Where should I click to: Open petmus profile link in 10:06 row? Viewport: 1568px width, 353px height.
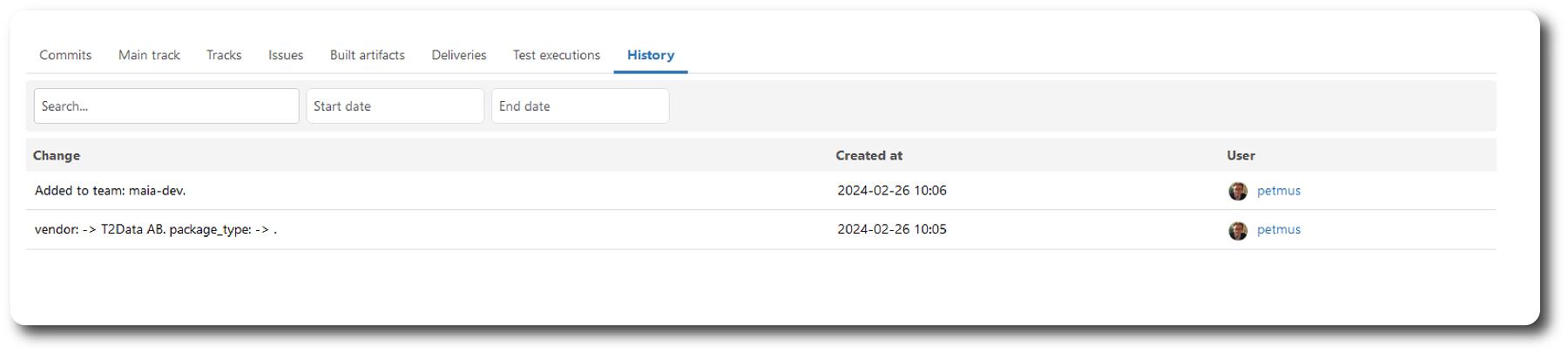(1279, 191)
